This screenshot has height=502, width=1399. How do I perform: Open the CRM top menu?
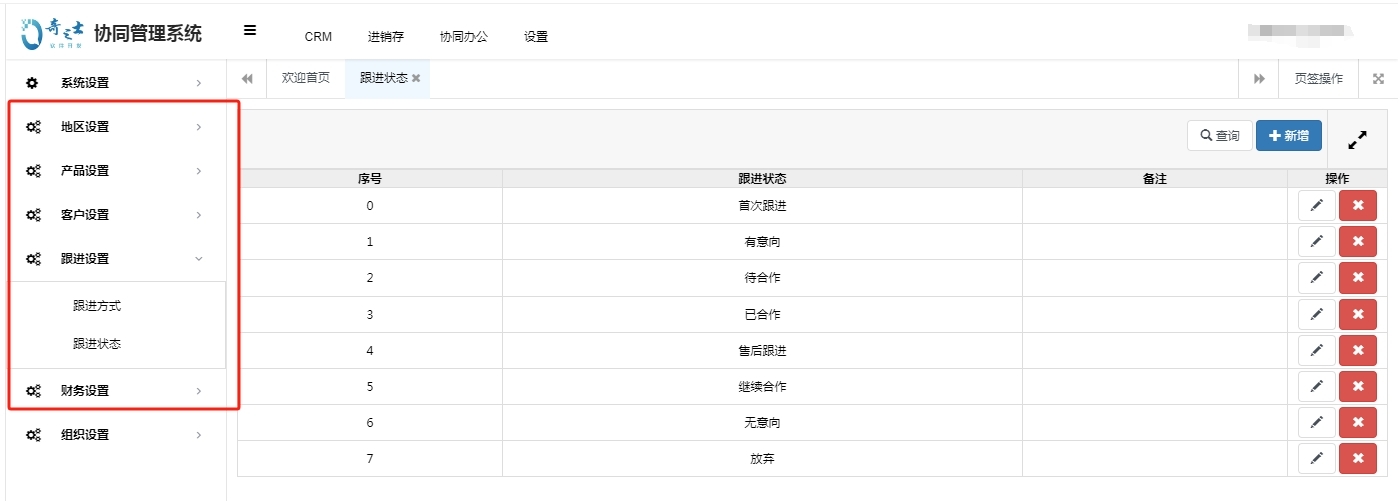pyautogui.click(x=318, y=37)
